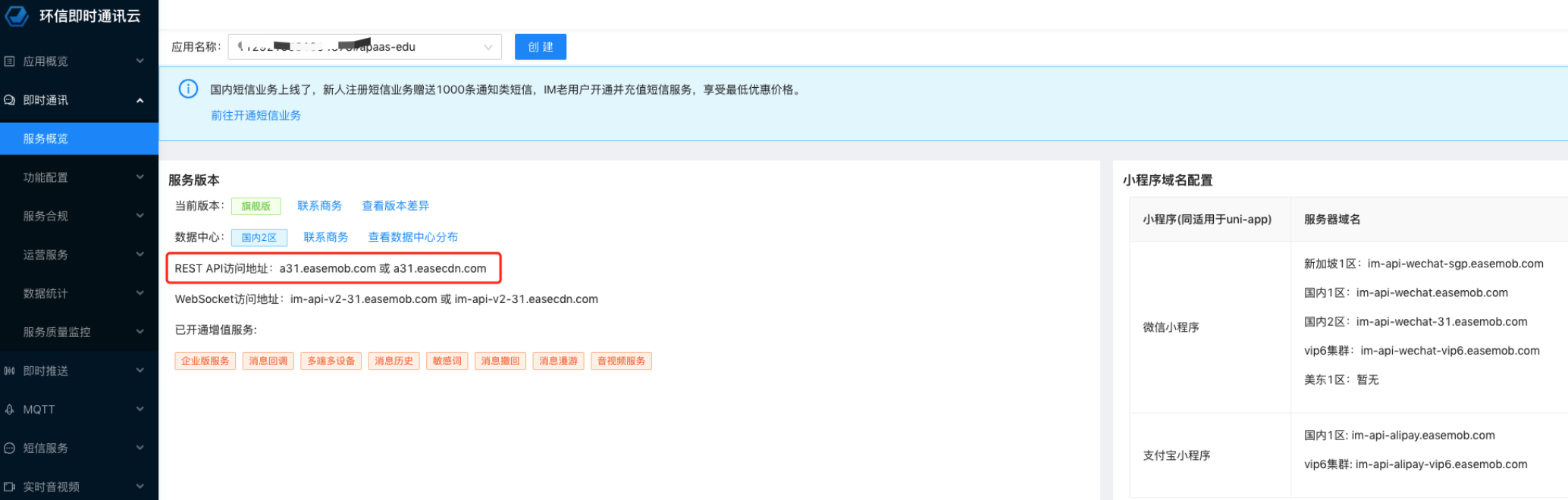Click 联系商务 link beside 国内2区
This screenshot has width=1568, height=500.
tap(326, 237)
